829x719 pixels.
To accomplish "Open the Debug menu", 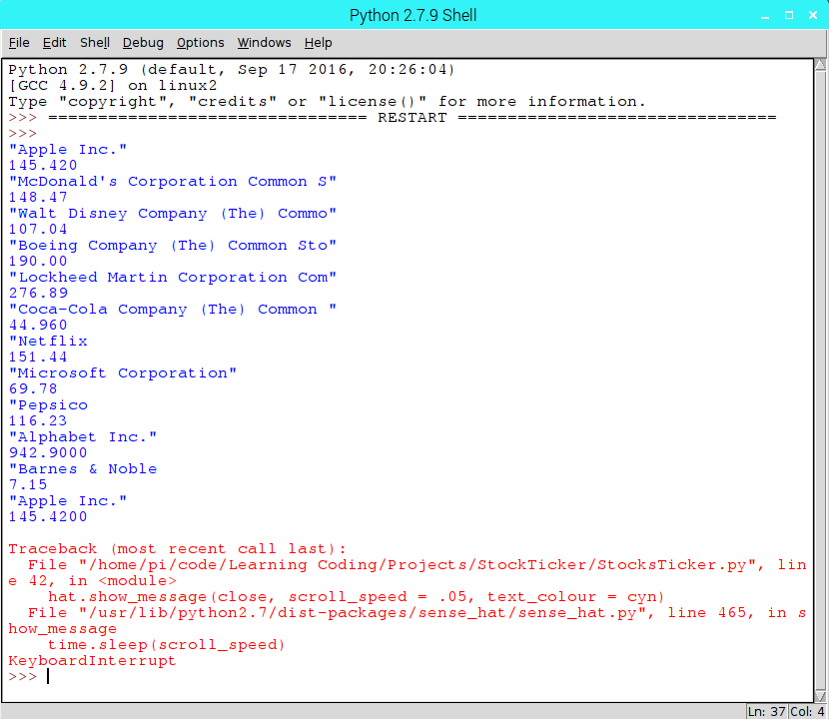I will (x=143, y=43).
